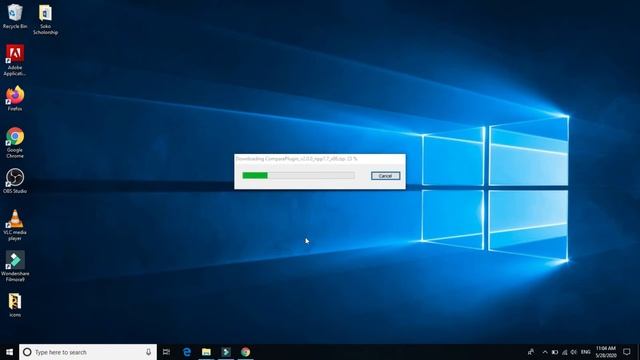The width and height of the screenshot is (640, 360).
Task: Cancel the plugin download
Action: (385, 176)
